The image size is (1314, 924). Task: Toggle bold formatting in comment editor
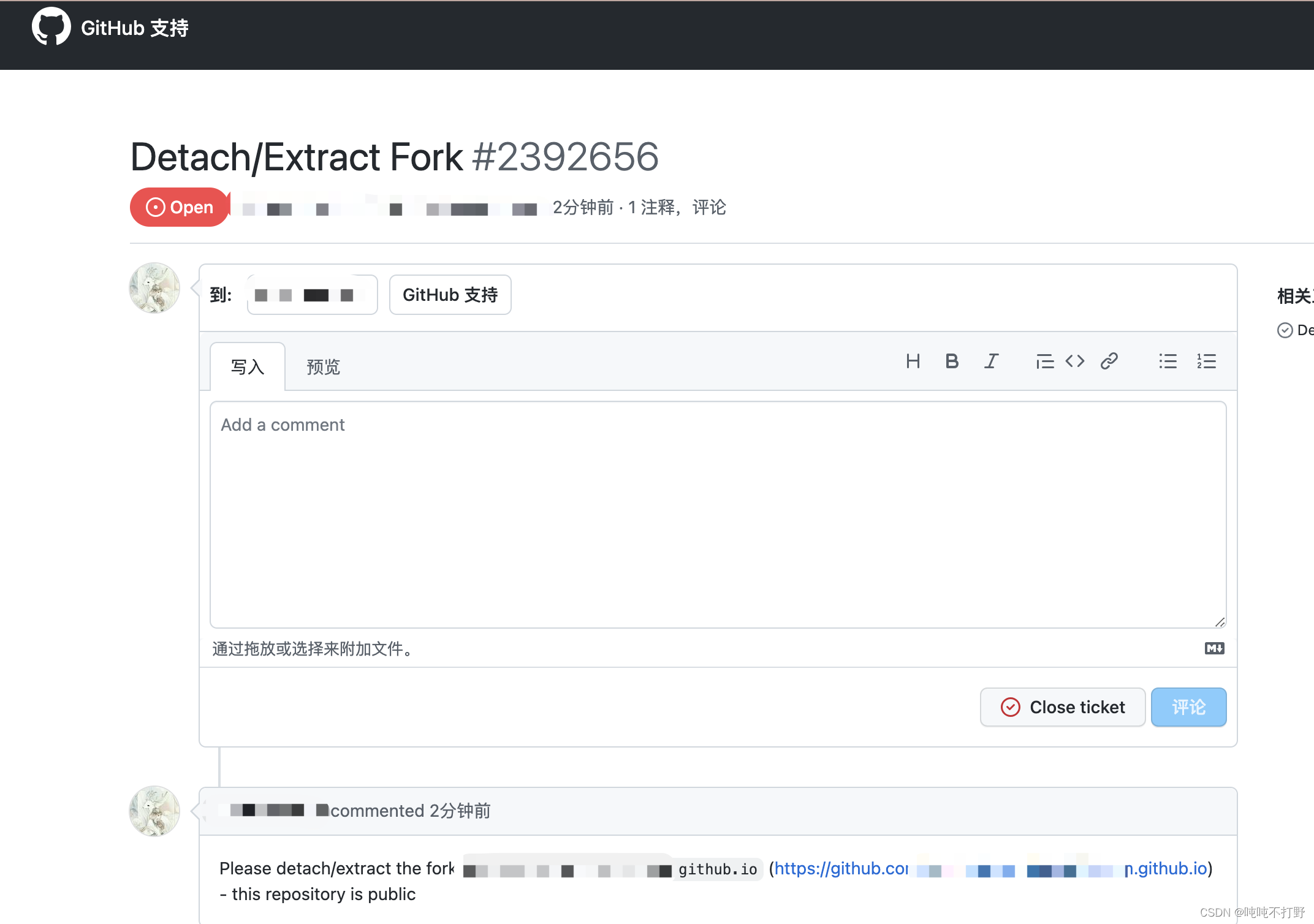tap(951, 362)
